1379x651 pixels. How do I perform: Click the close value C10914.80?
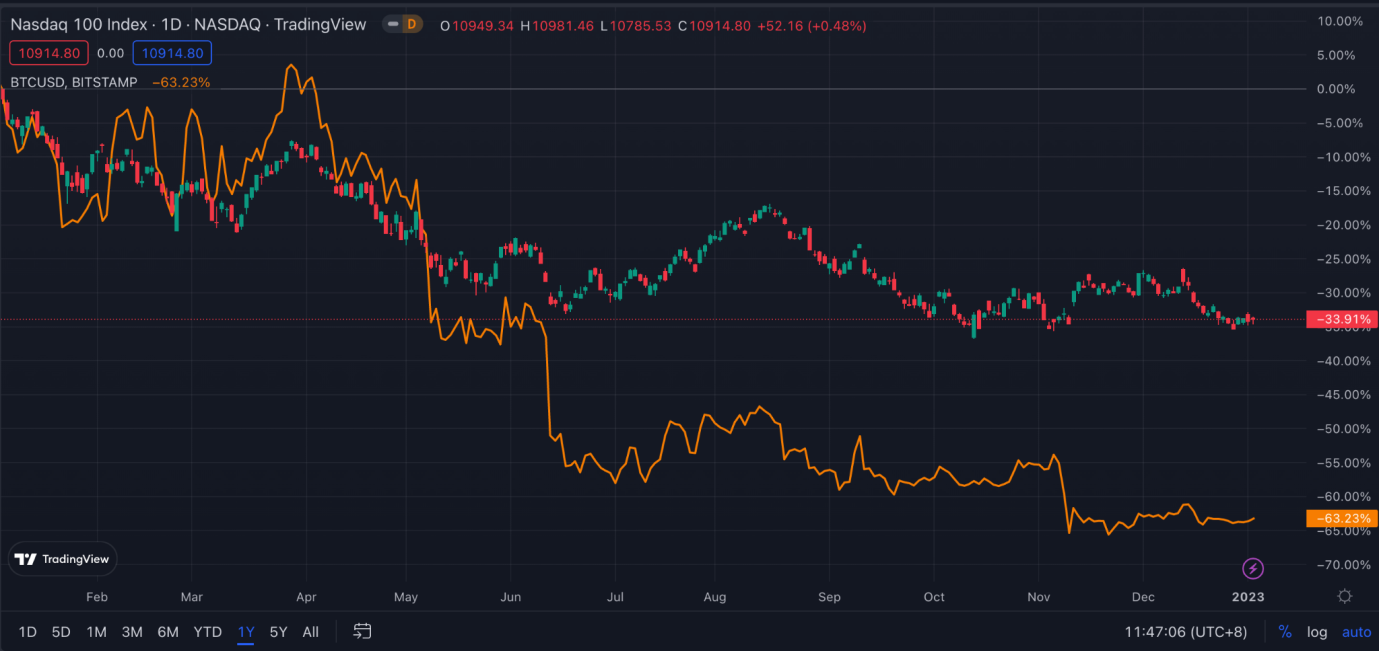[714, 25]
